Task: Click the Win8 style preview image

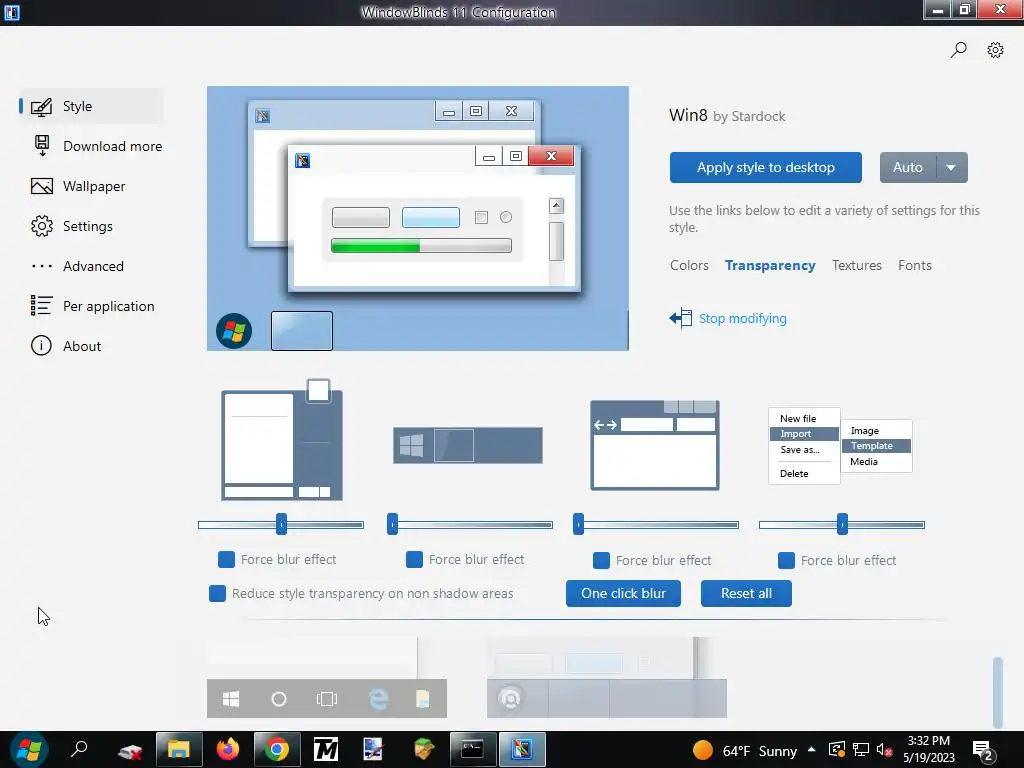Action: point(418,218)
